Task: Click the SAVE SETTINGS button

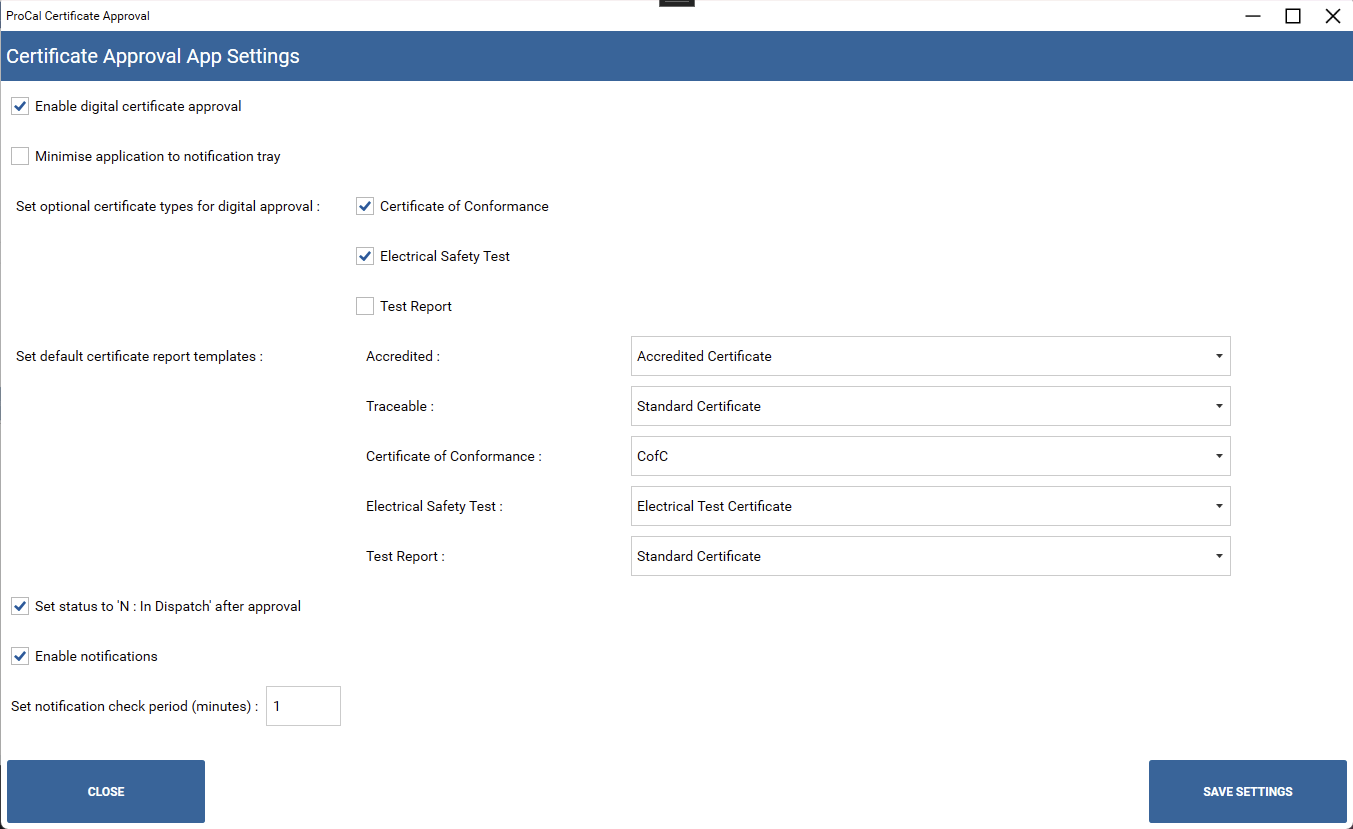Action: [1247, 791]
